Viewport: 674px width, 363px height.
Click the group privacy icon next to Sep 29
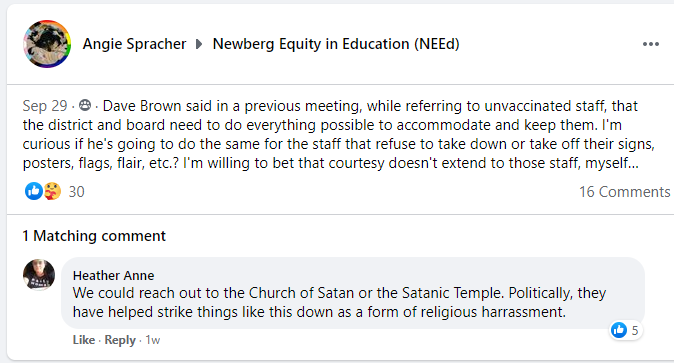coord(85,105)
